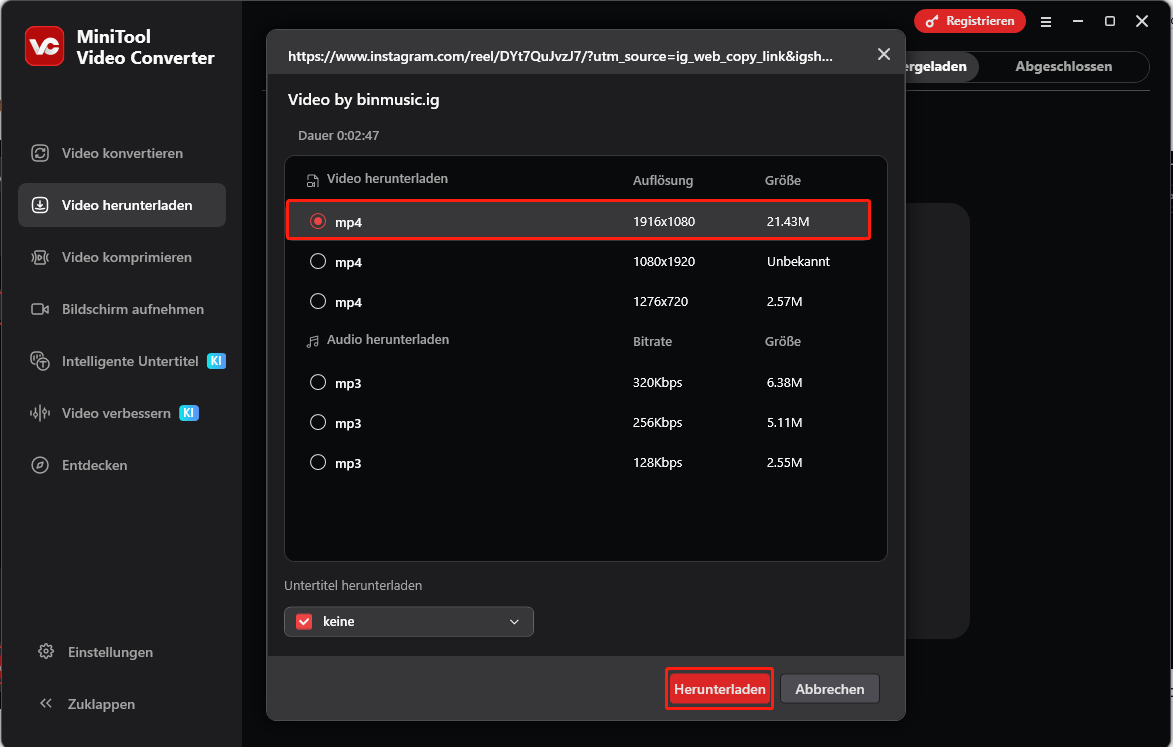Click the Video komprimieren compress icon
Viewport: 1173px width, 747px height.
click(40, 257)
